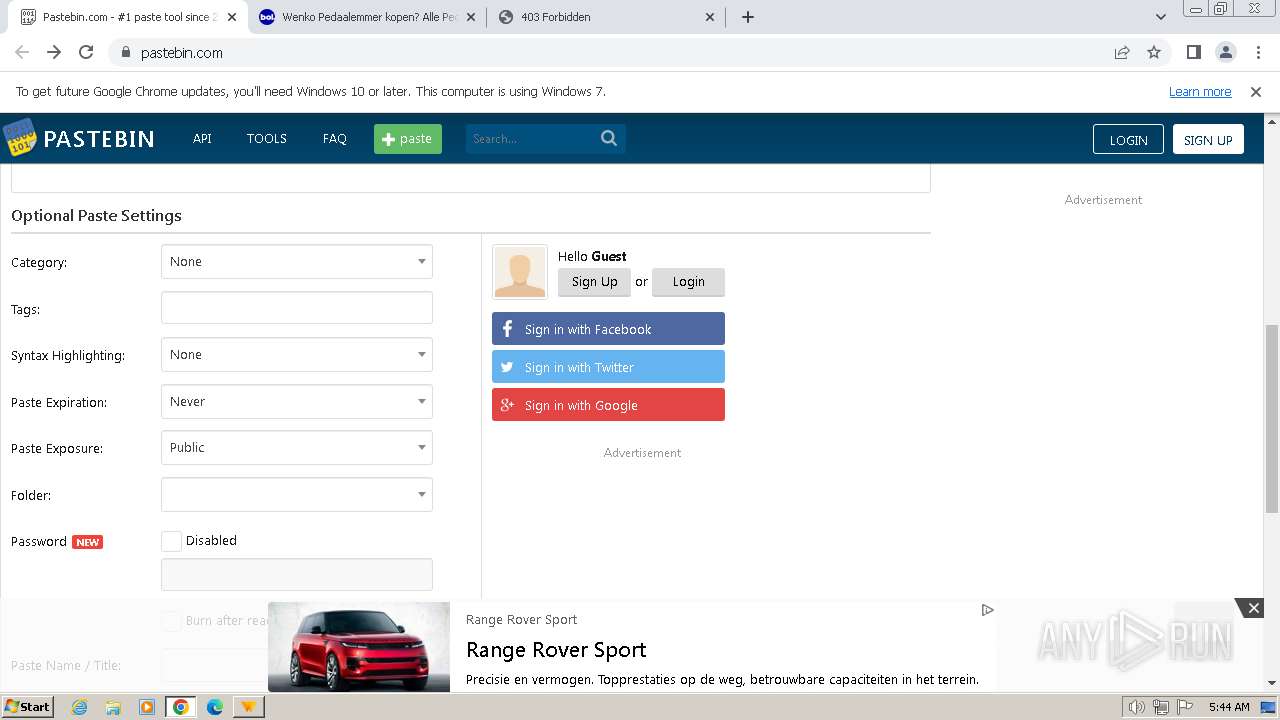Viewport: 1280px width, 720px height.
Task: Reload the page with the refresh icon
Action: (86, 52)
